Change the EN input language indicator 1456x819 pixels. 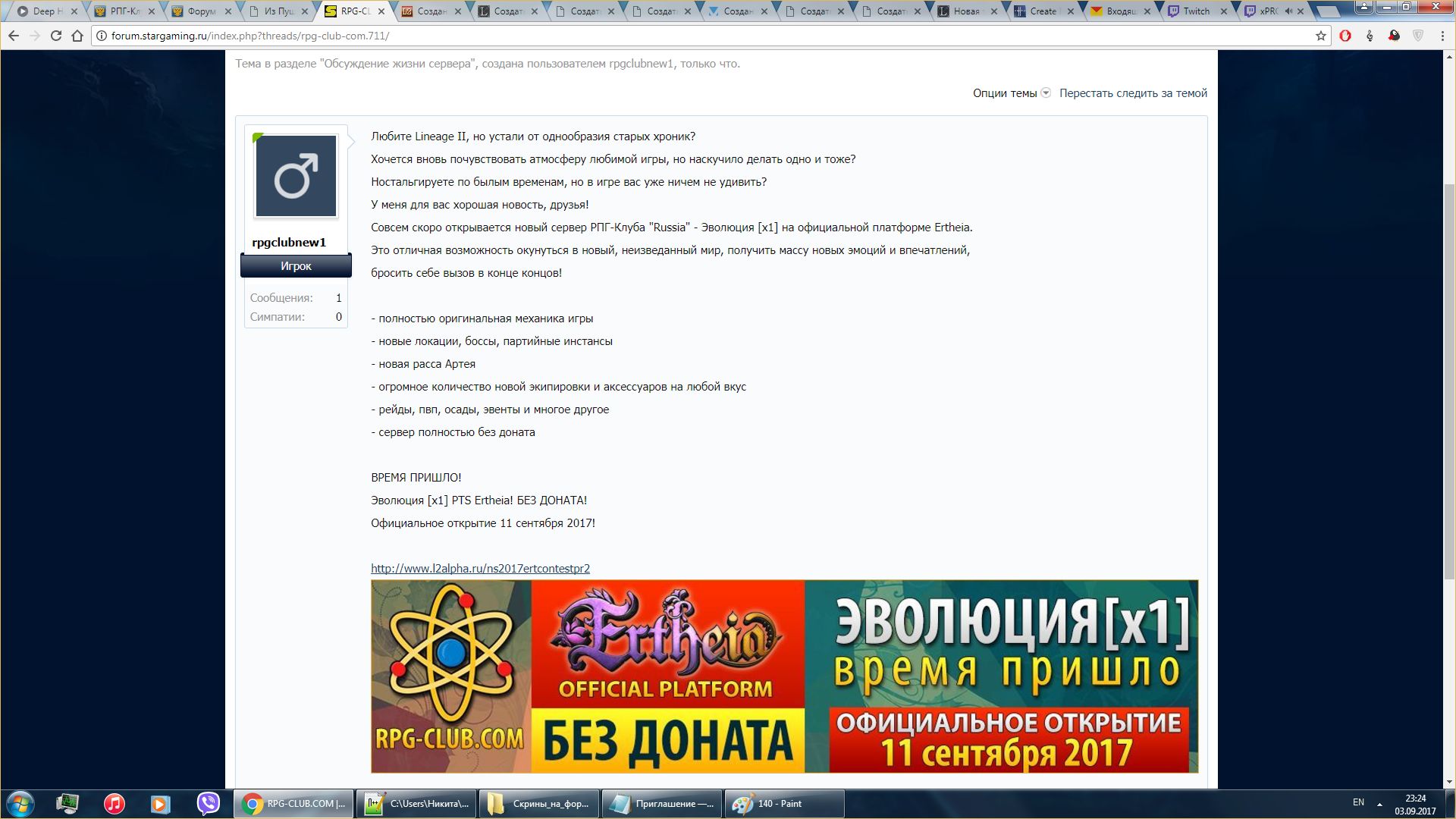pos(1358,802)
